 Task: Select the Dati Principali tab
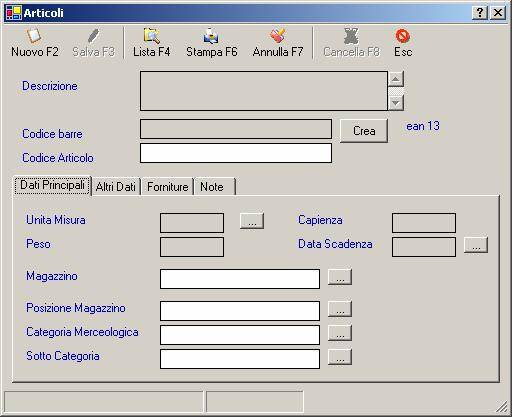click(52, 185)
